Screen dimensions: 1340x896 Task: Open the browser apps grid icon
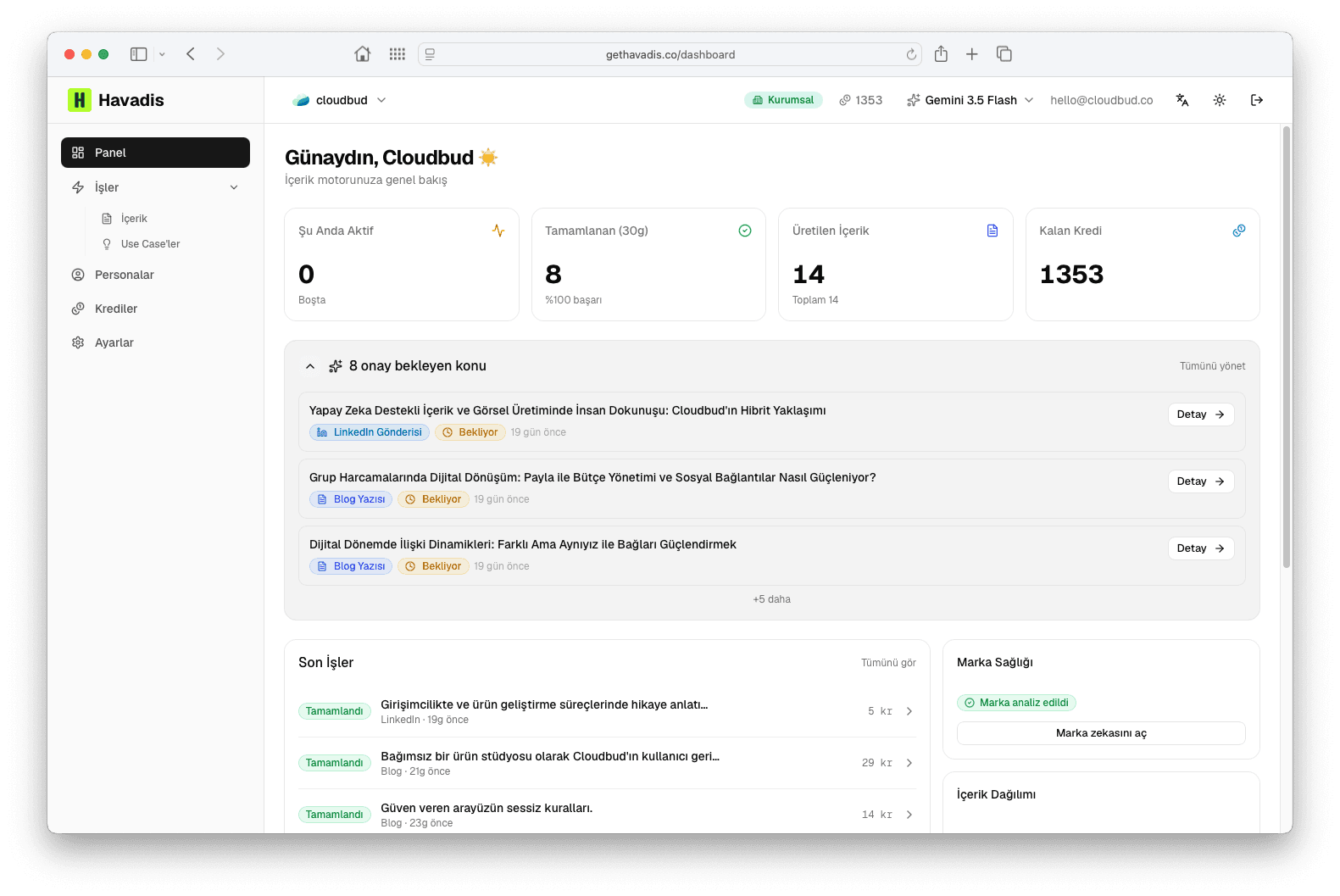click(x=398, y=54)
